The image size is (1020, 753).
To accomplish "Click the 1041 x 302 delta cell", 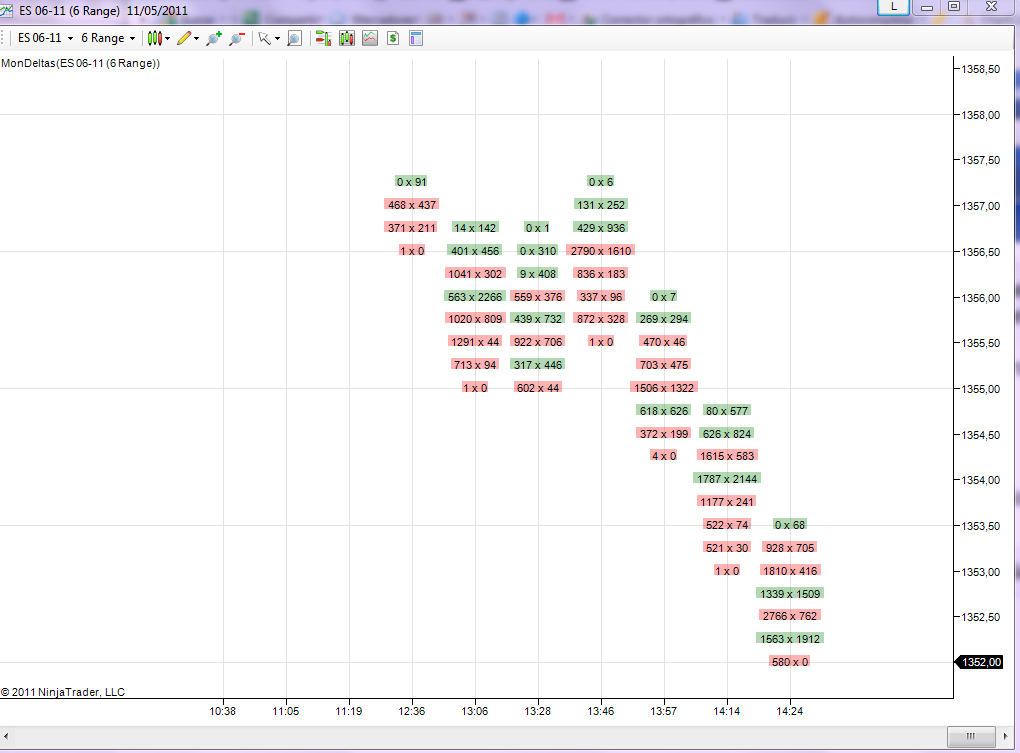I will click(475, 274).
